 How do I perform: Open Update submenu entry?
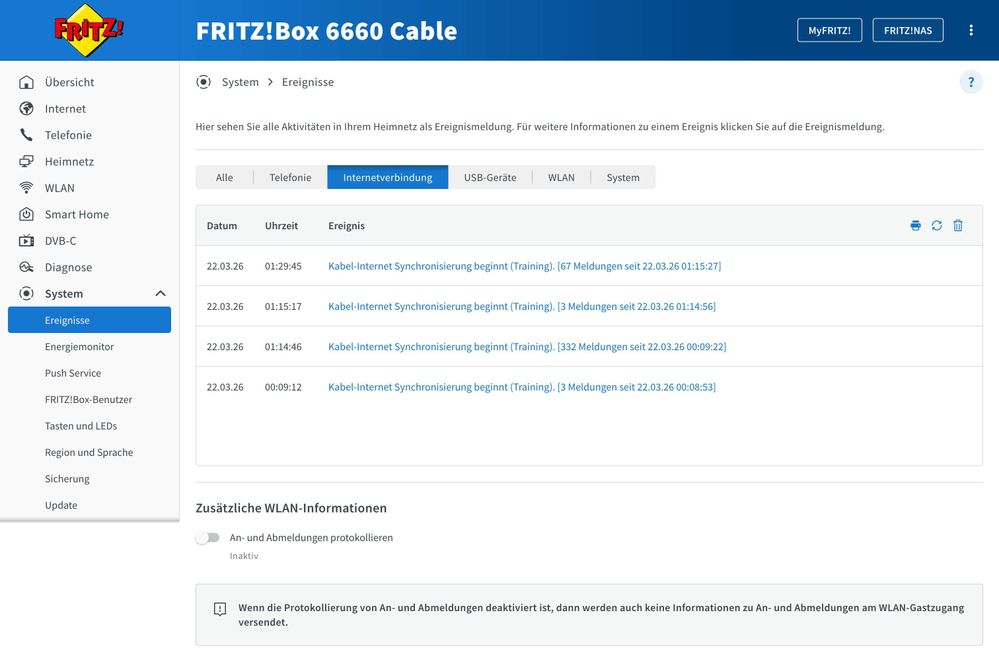click(x=61, y=505)
